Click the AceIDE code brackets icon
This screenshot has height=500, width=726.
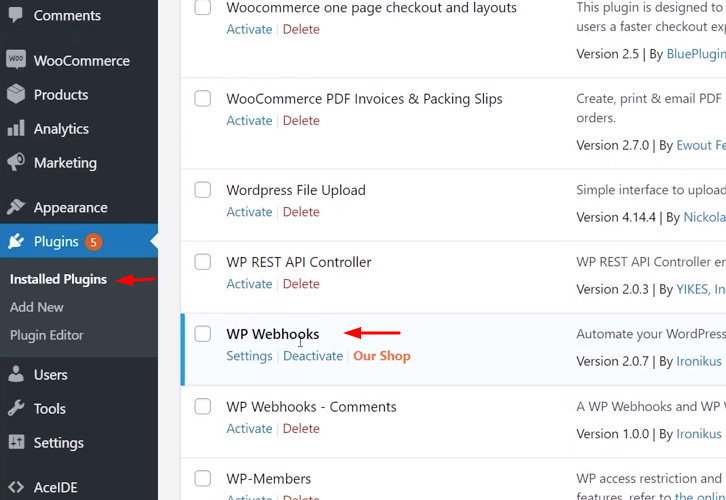click(x=16, y=487)
